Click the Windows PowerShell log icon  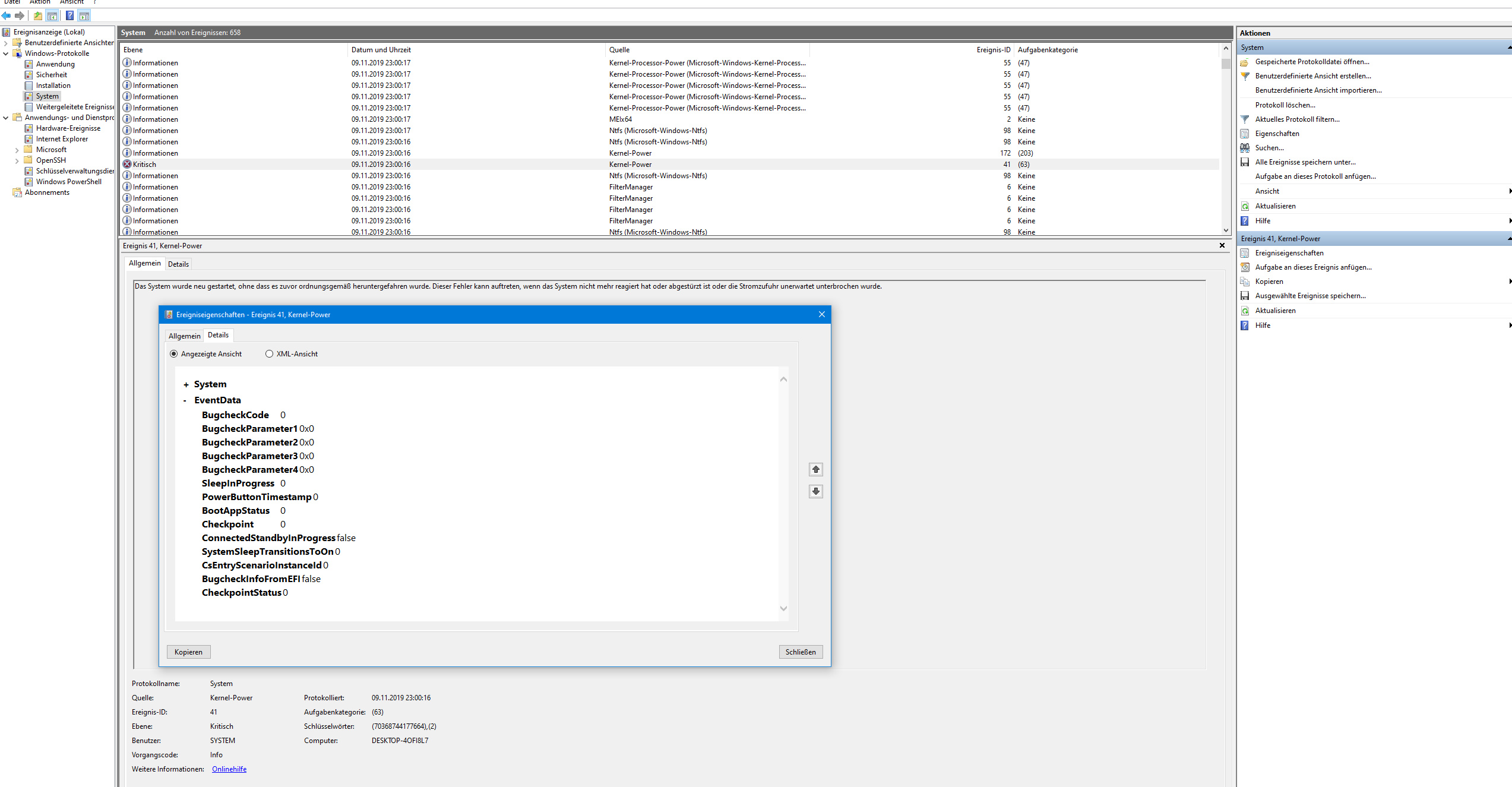29,182
